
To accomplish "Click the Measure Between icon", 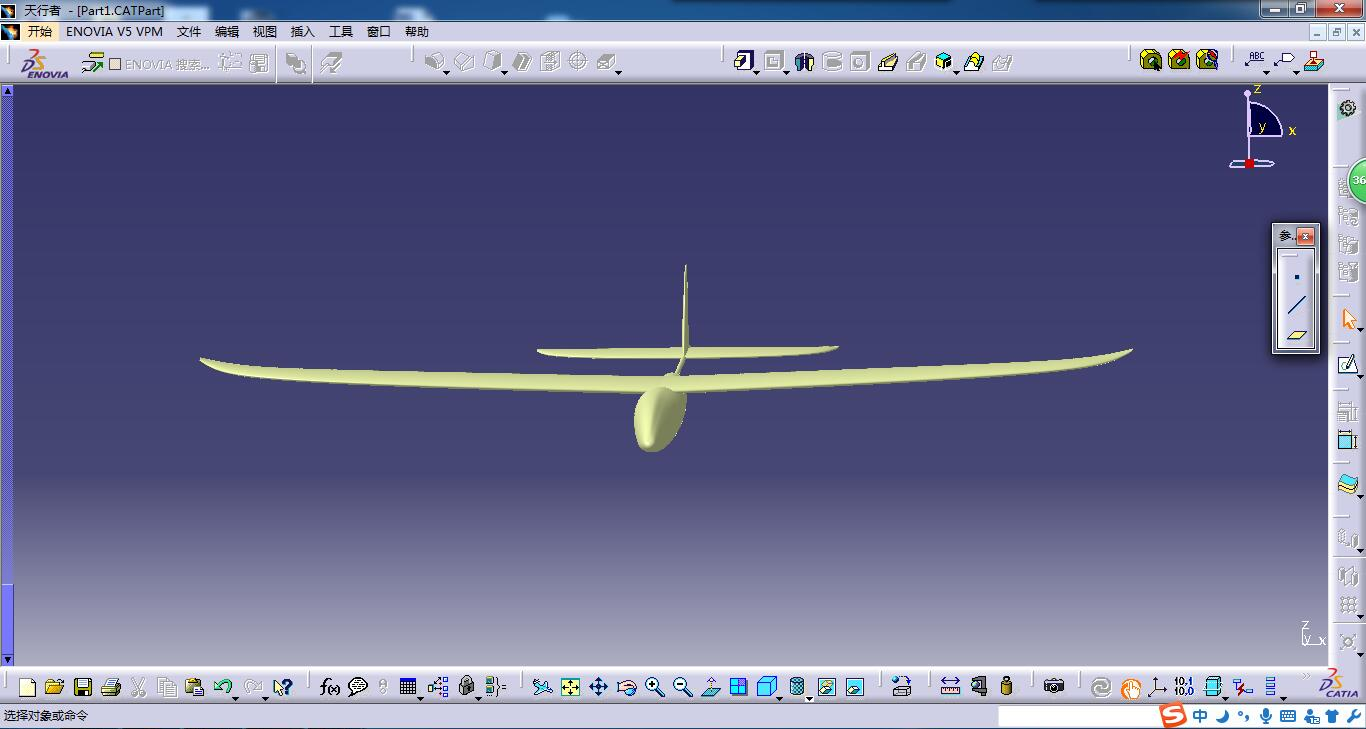I will (x=950, y=687).
